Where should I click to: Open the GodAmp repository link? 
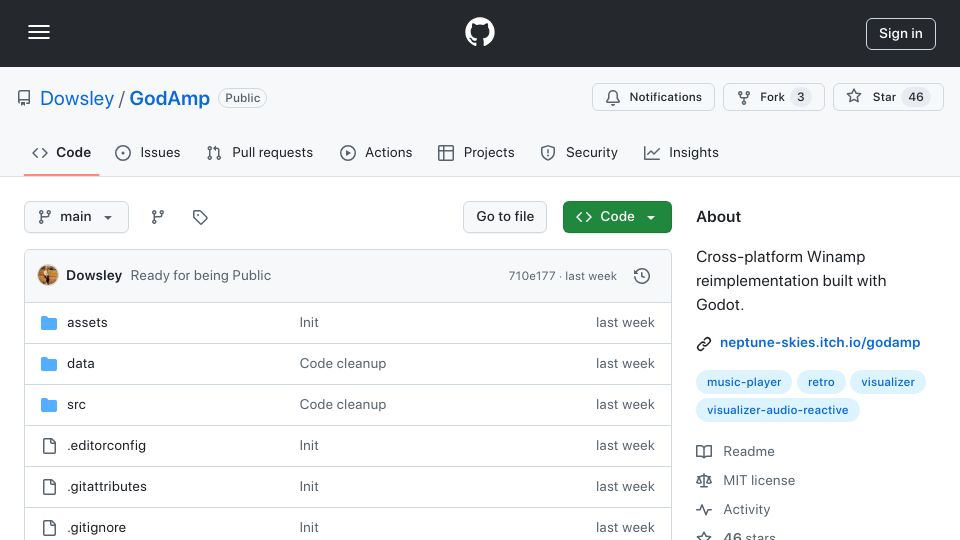click(170, 98)
